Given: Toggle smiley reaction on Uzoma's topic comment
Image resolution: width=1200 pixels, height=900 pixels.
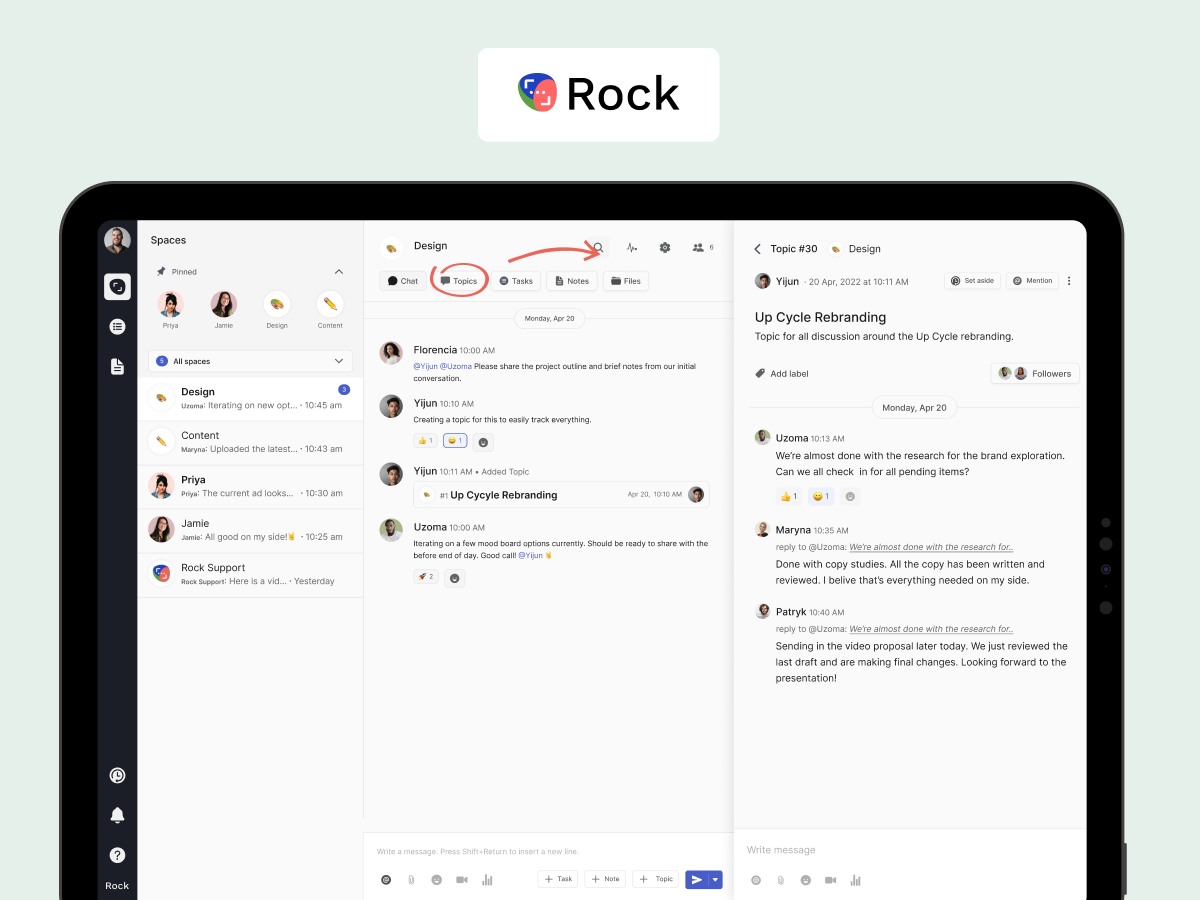Looking at the screenshot, I should (821, 496).
